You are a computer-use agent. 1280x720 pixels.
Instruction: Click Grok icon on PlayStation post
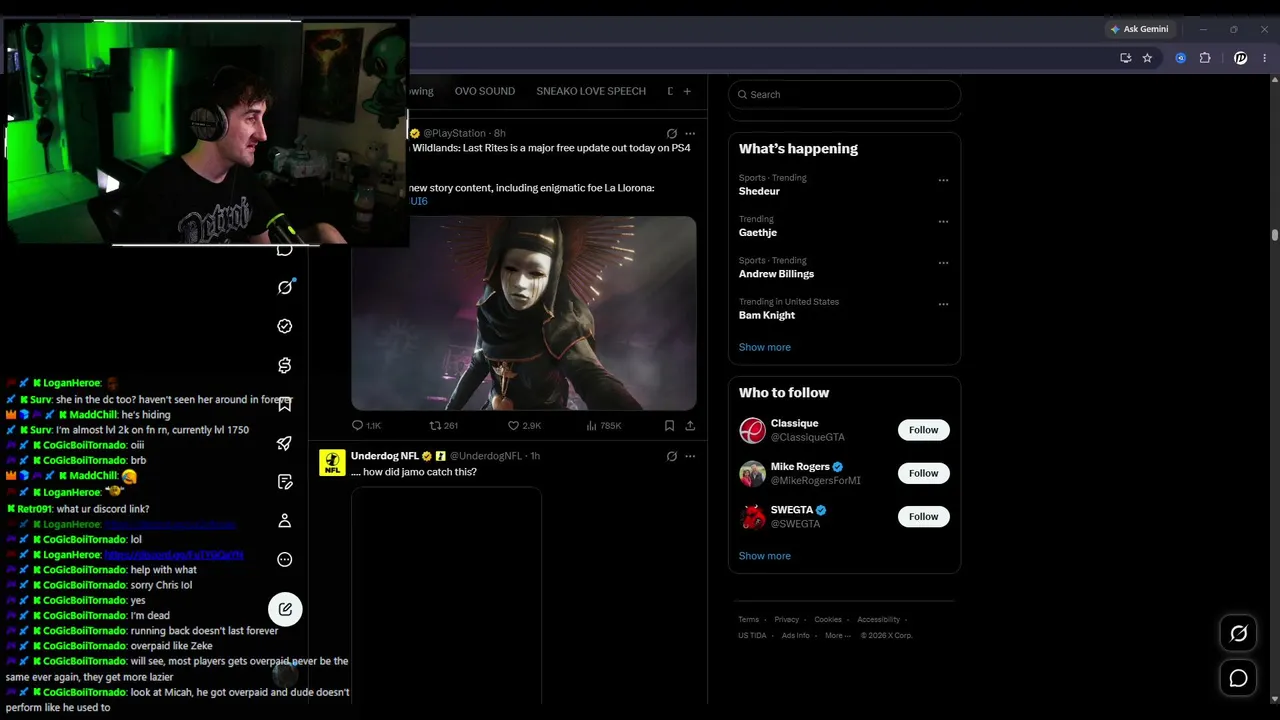tap(672, 133)
